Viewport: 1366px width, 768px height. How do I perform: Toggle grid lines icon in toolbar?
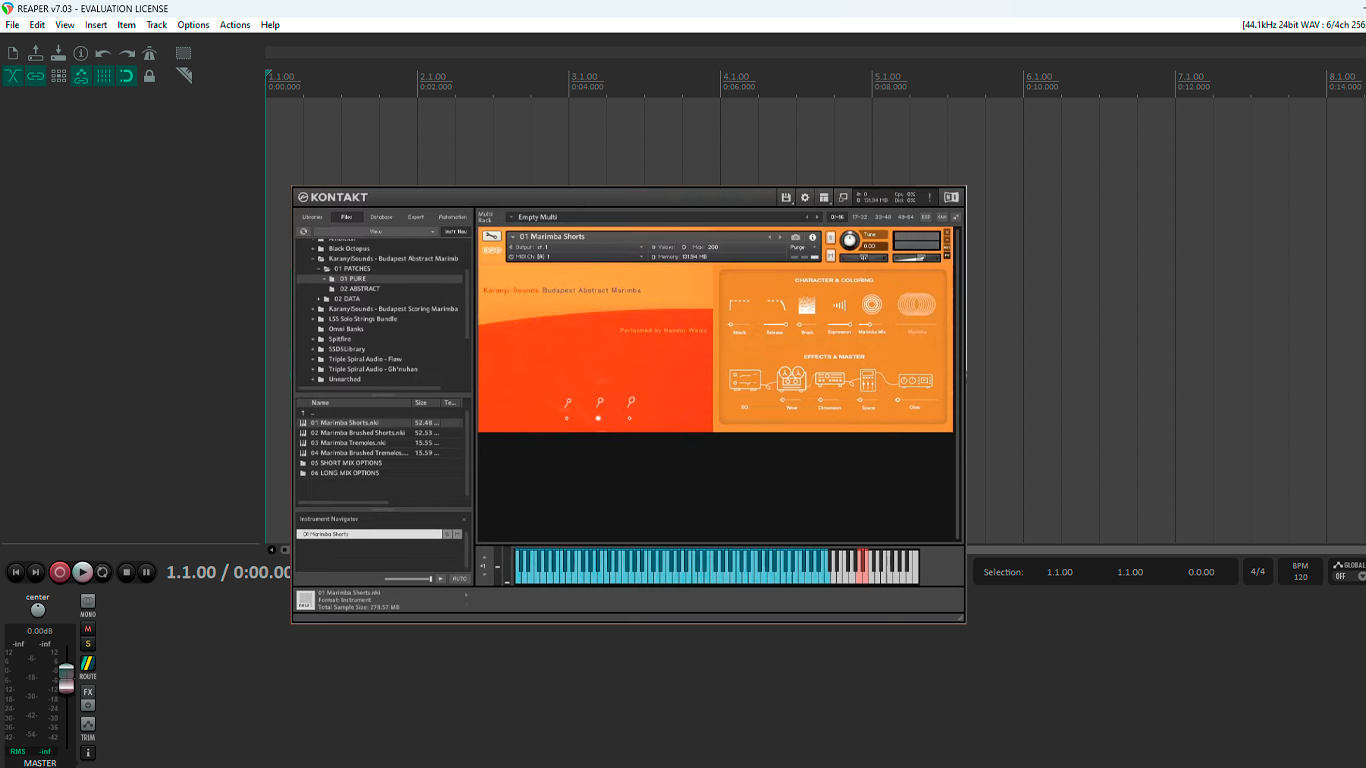(x=103, y=76)
